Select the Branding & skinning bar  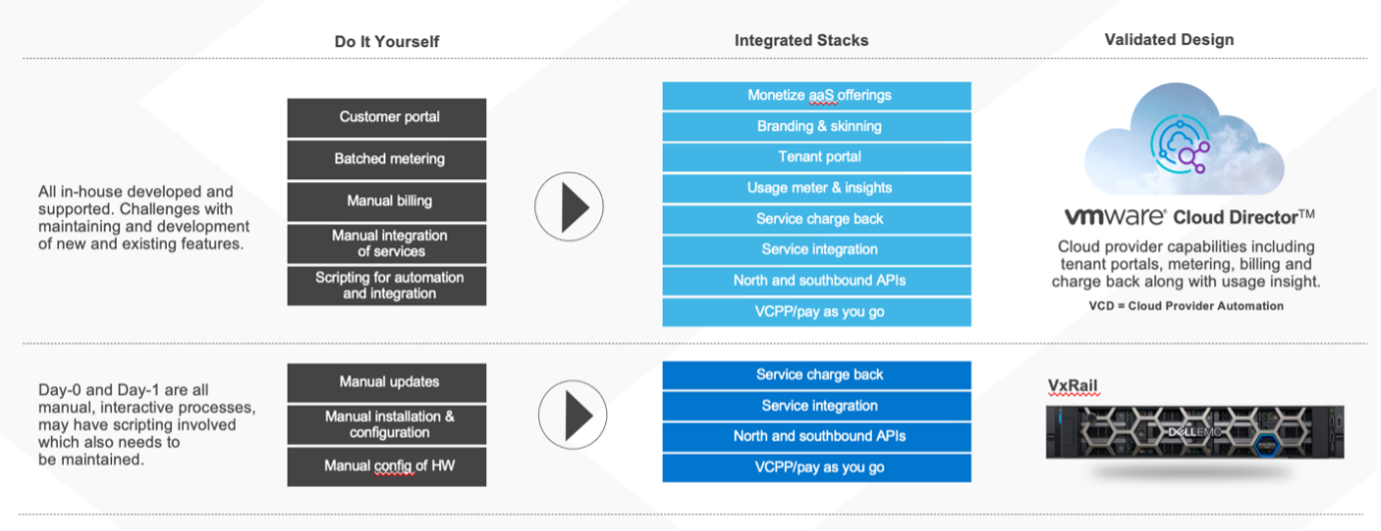pos(817,127)
